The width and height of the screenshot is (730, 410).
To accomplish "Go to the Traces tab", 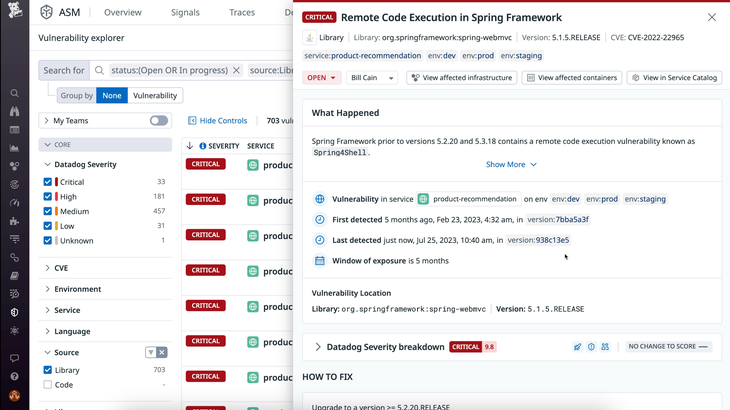I will pos(242,13).
